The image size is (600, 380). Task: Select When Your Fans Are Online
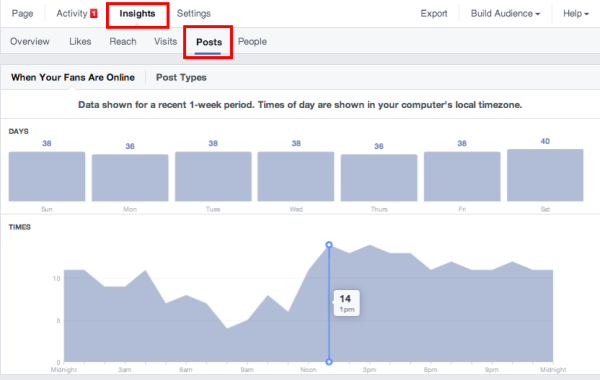(x=73, y=78)
